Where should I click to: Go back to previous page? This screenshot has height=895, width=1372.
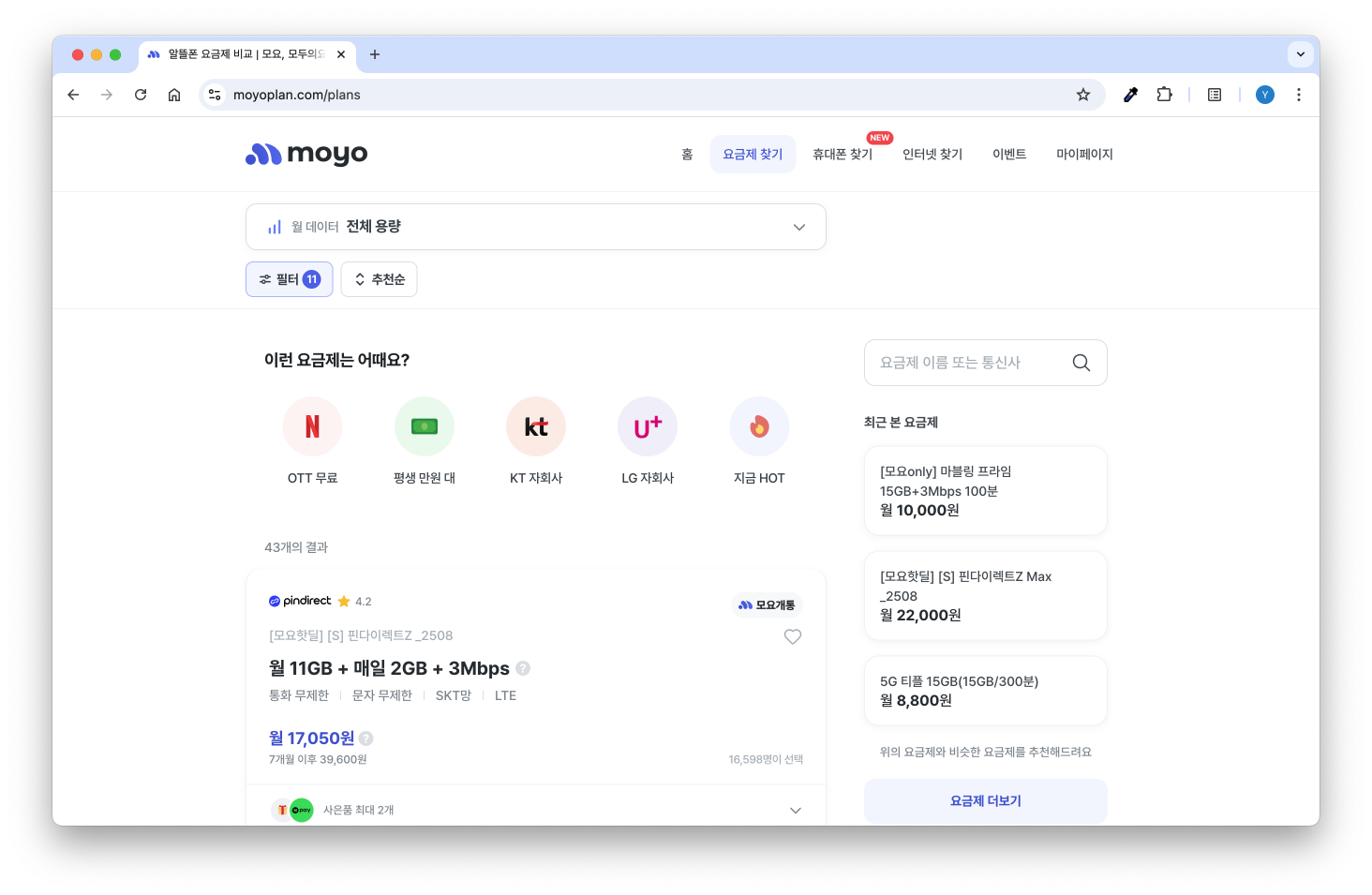[x=73, y=95]
